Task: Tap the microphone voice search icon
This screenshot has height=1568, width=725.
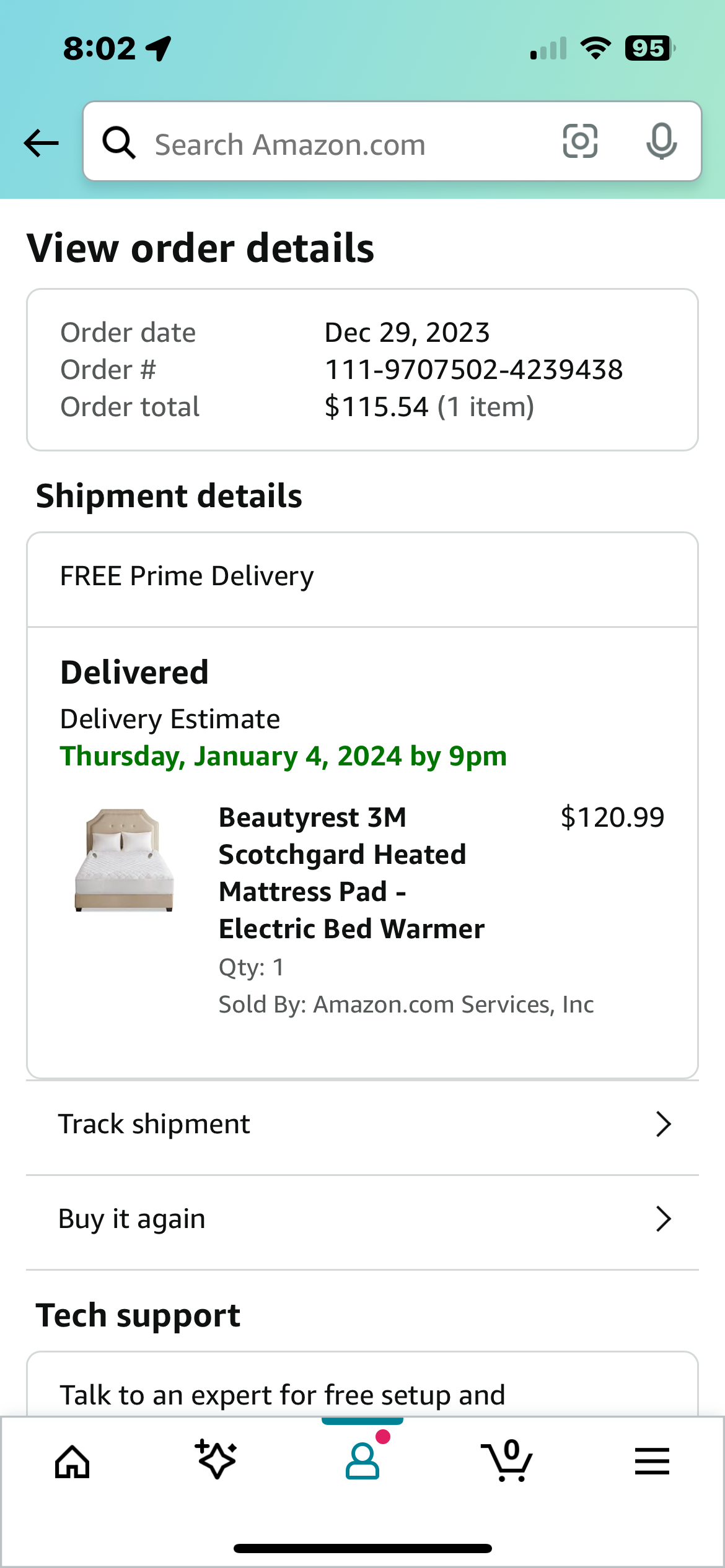Action: (x=661, y=141)
